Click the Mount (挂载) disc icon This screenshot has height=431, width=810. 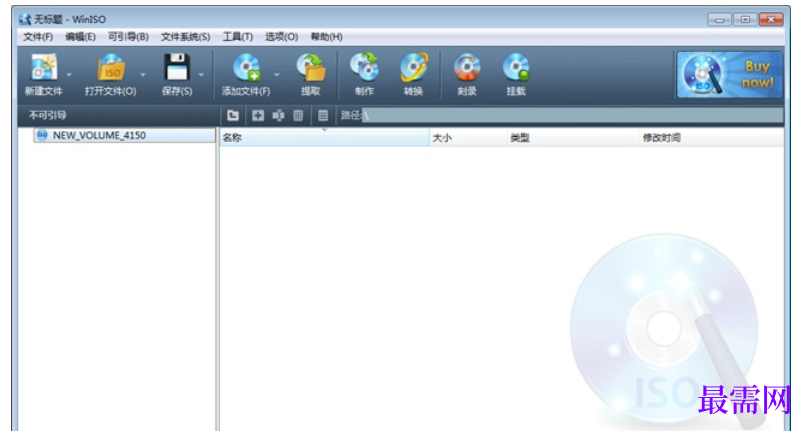pos(516,68)
